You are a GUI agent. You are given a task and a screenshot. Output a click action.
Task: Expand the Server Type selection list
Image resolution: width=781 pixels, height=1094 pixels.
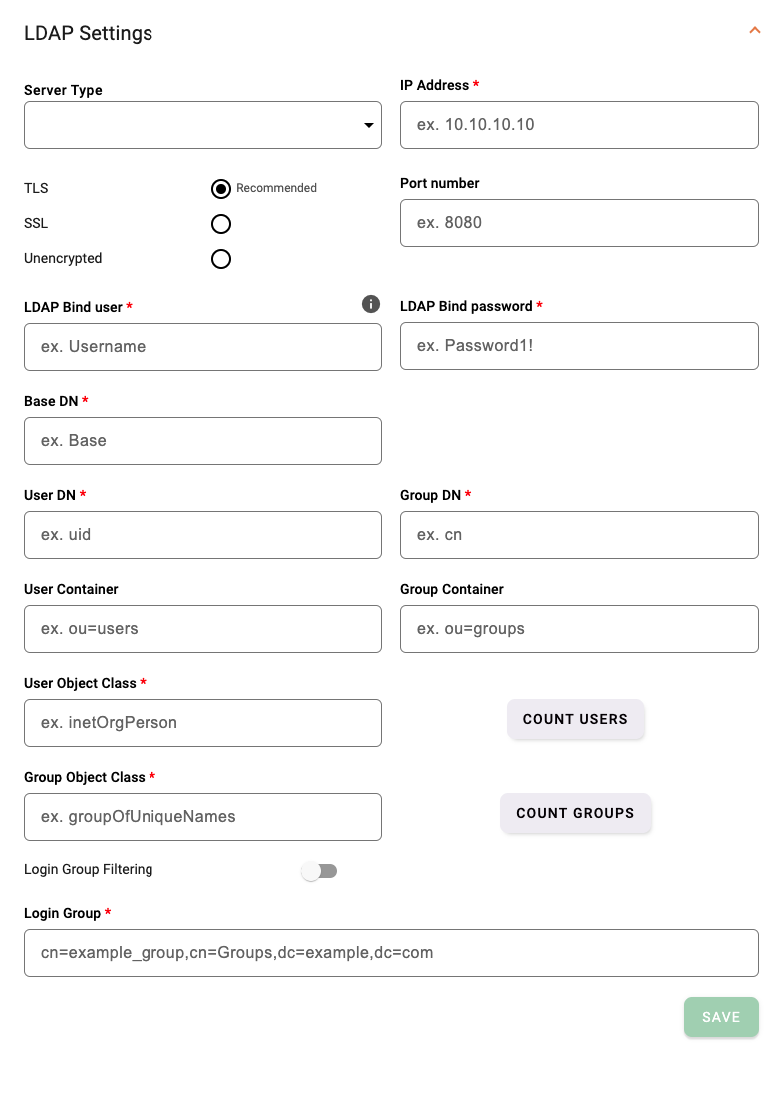[x=369, y=125]
